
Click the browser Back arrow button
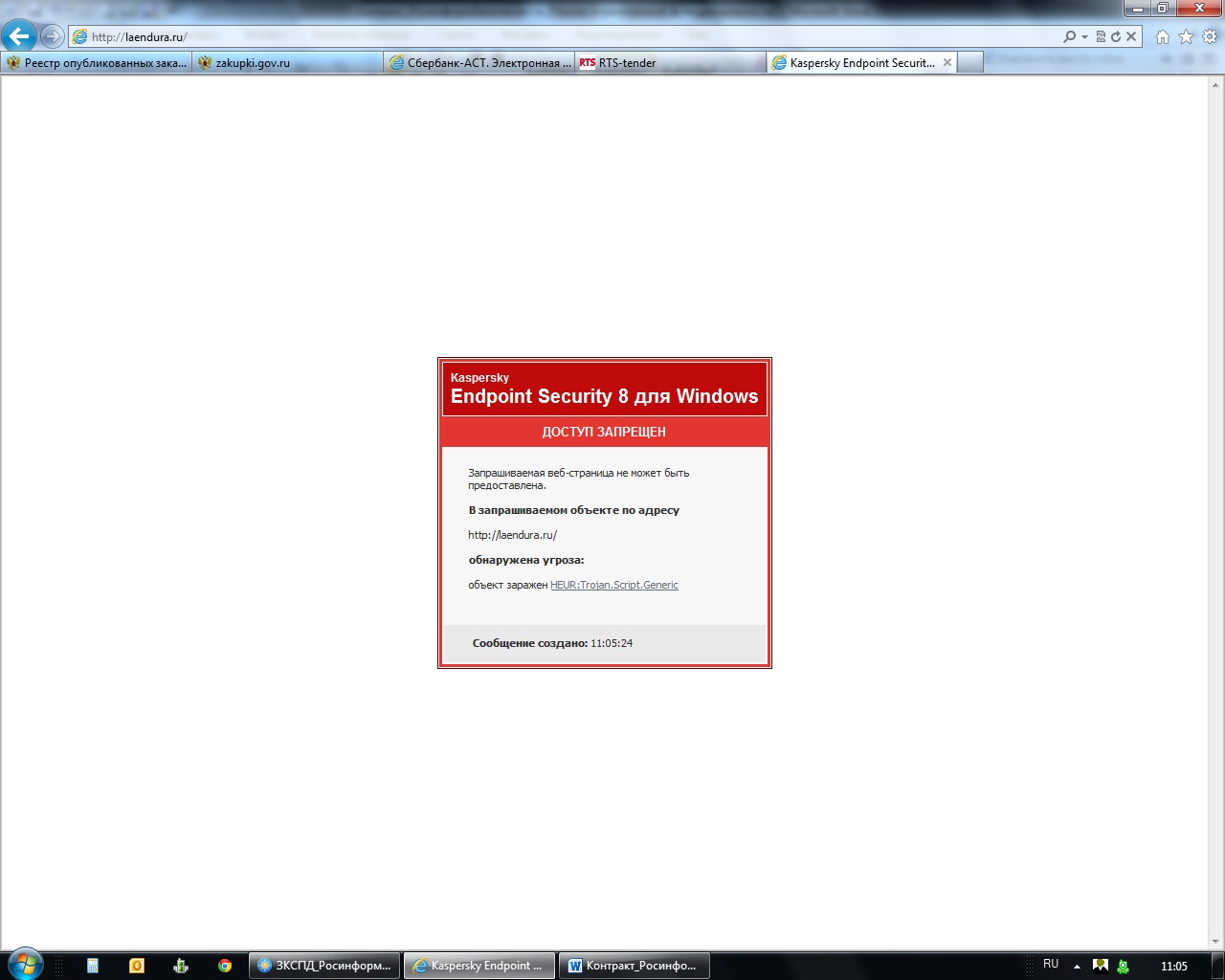(19, 36)
